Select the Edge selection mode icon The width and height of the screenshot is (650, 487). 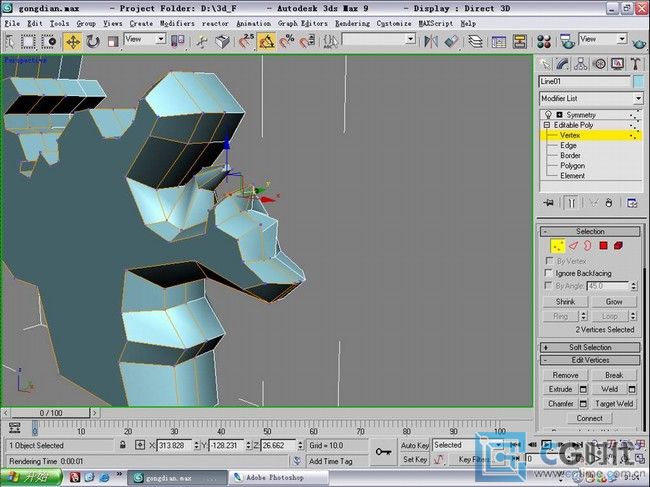point(573,246)
